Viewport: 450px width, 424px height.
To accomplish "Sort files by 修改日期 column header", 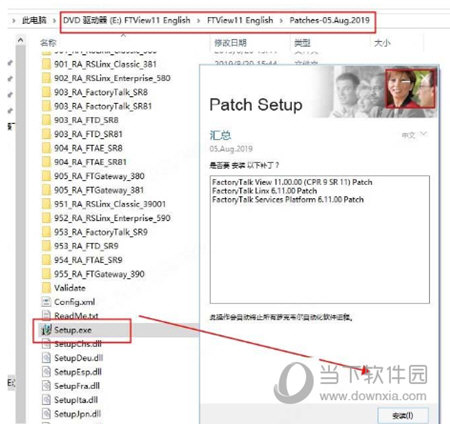I will 230,43.
